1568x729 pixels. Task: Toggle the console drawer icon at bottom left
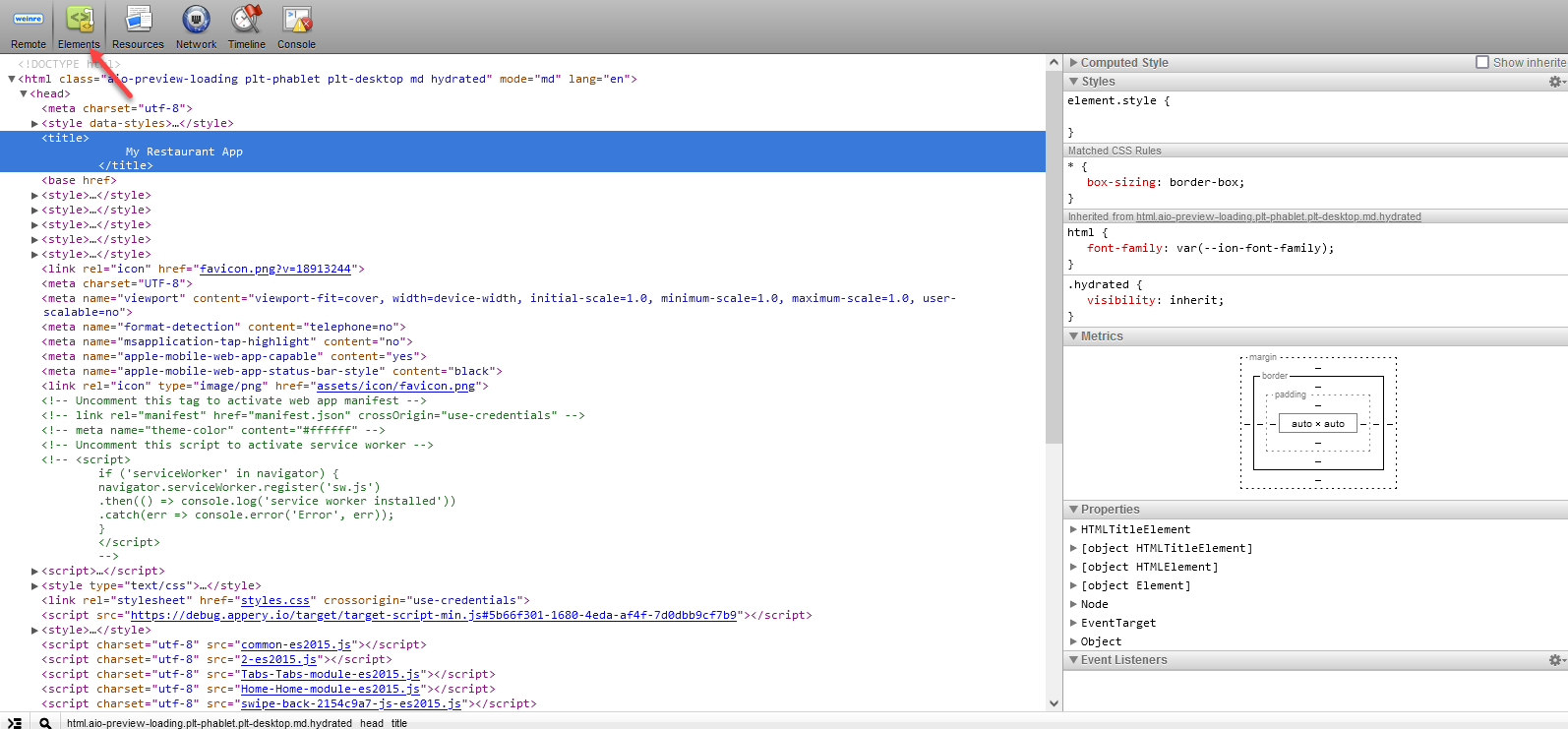coord(15,723)
